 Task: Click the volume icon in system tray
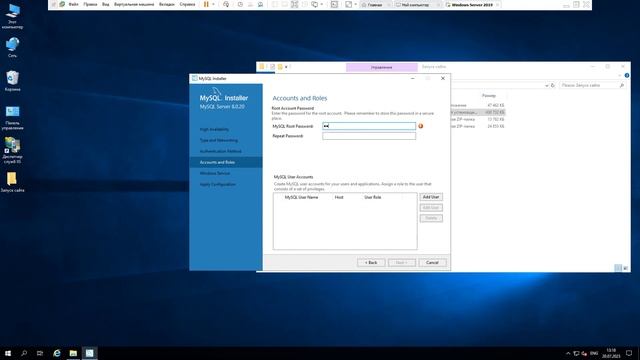[x=584, y=353]
